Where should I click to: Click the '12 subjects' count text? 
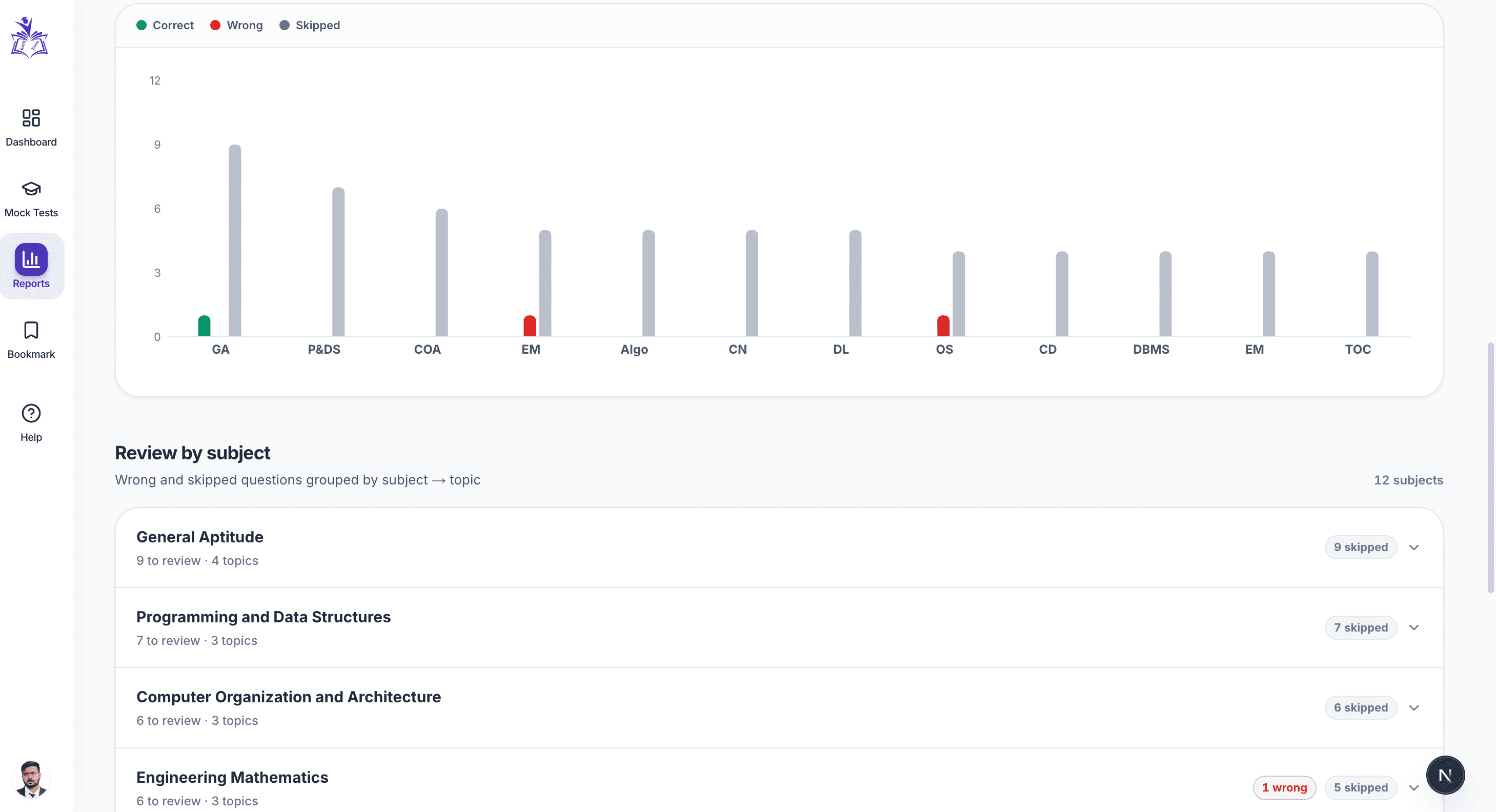pos(1408,480)
